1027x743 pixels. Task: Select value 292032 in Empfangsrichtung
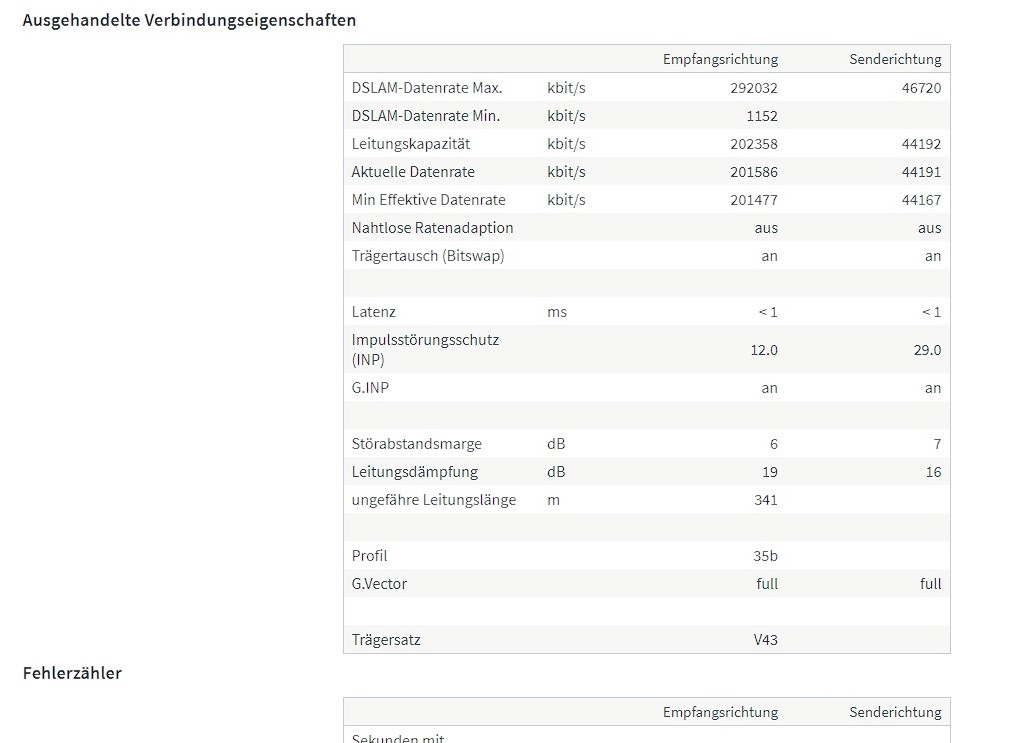tap(754, 88)
